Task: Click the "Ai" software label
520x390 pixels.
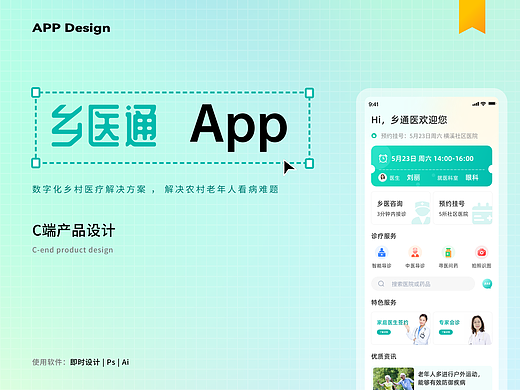Action: [125, 362]
